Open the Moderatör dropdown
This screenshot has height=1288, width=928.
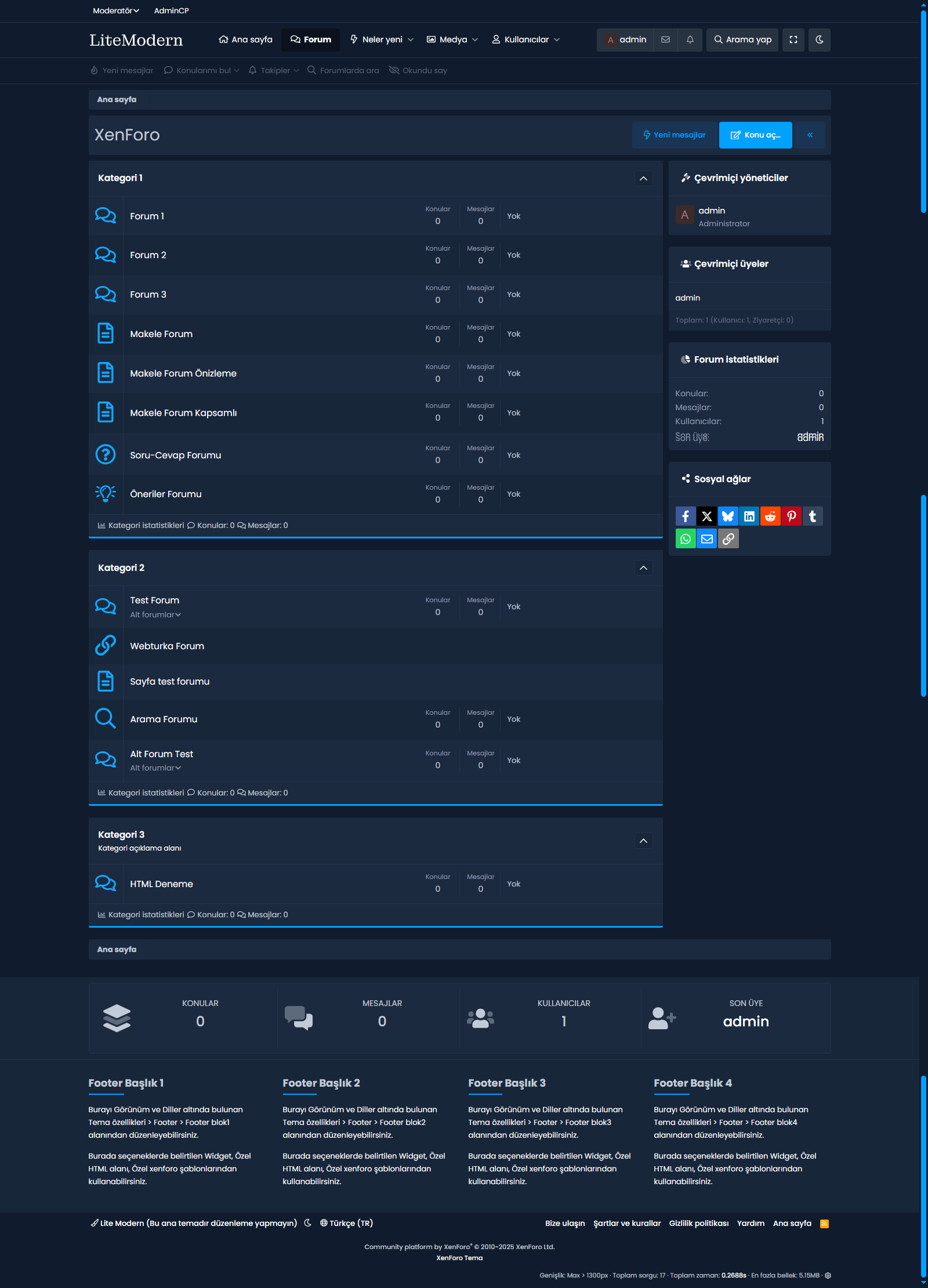click(x=115, y=10)
